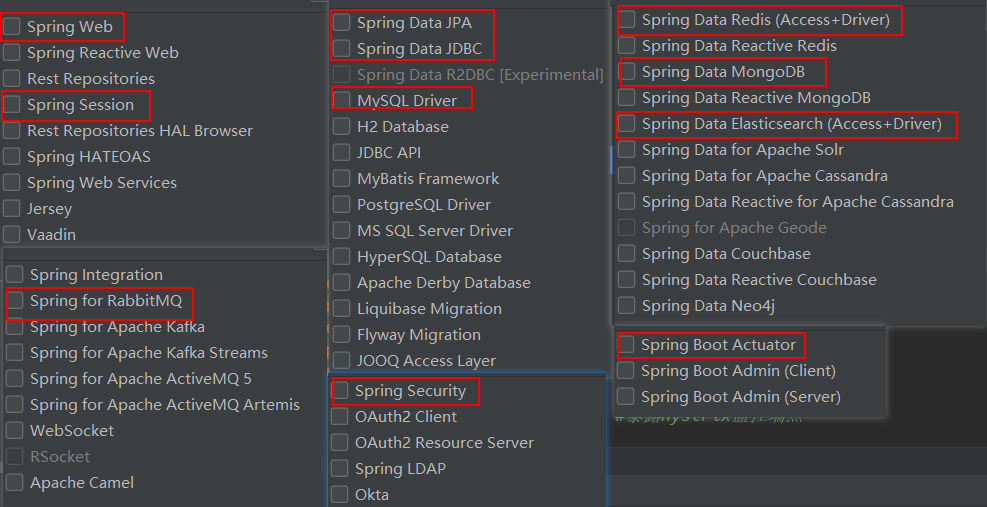Tick Spring Data Elasticsearch checkbox
987x507 pixels.
click(626, 123)
